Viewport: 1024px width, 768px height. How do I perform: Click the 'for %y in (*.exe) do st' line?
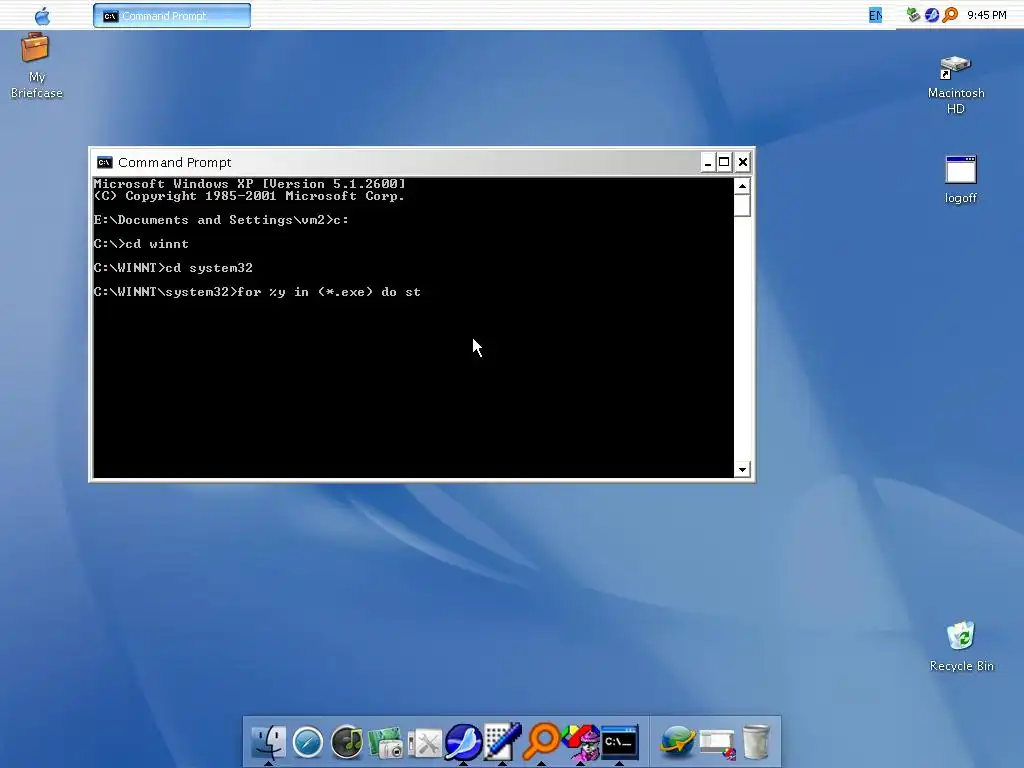257,292
